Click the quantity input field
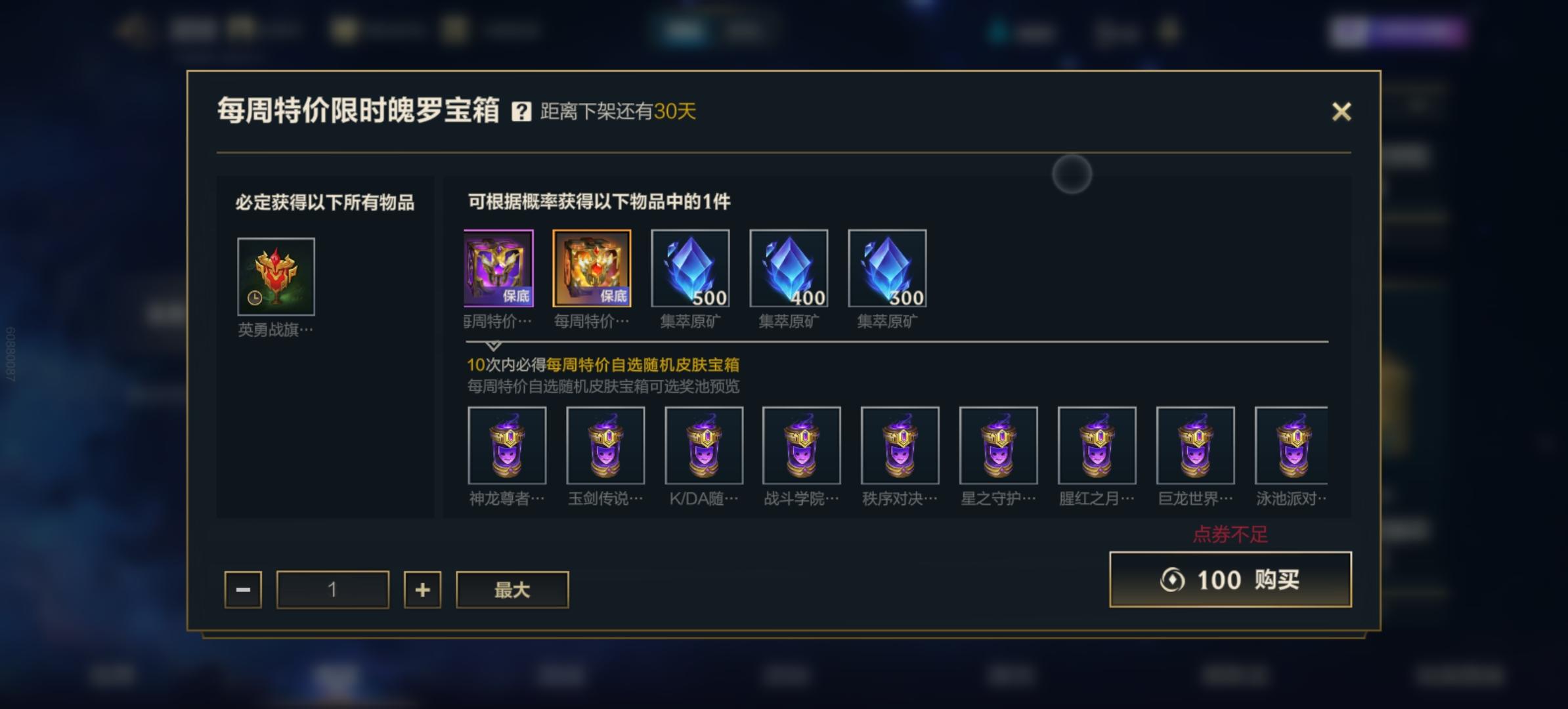 pyautogui.click(x=333, y=590)
